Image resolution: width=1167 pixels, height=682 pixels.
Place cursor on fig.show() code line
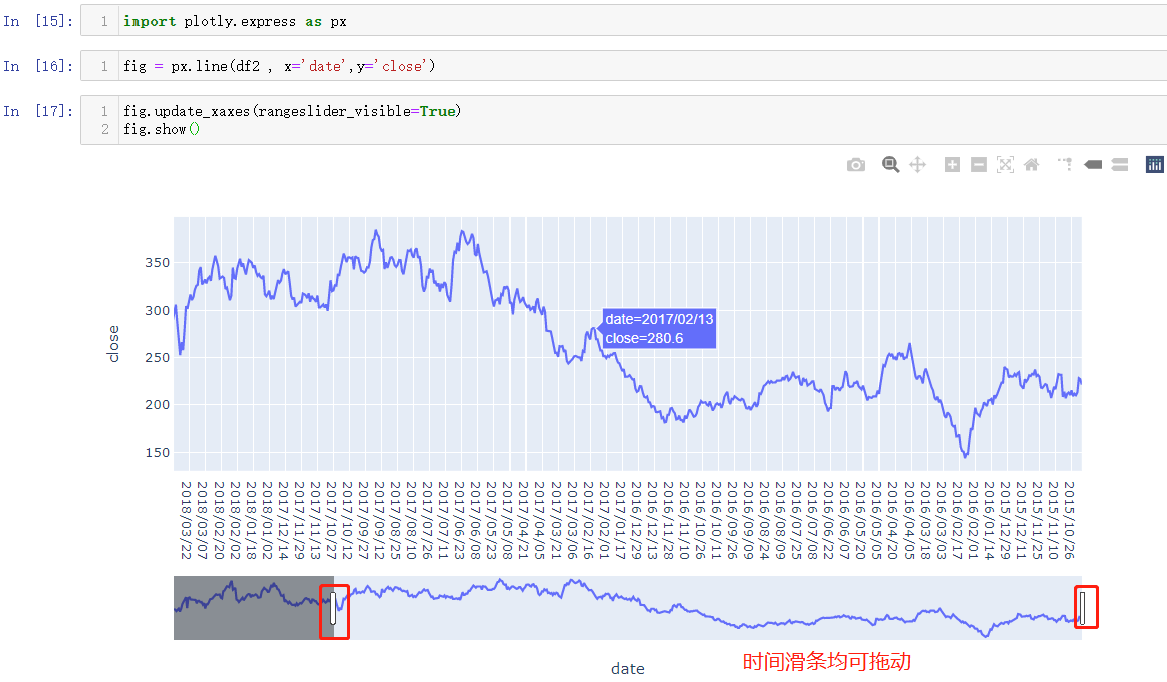pyautogui.click(x=162, y=130)
